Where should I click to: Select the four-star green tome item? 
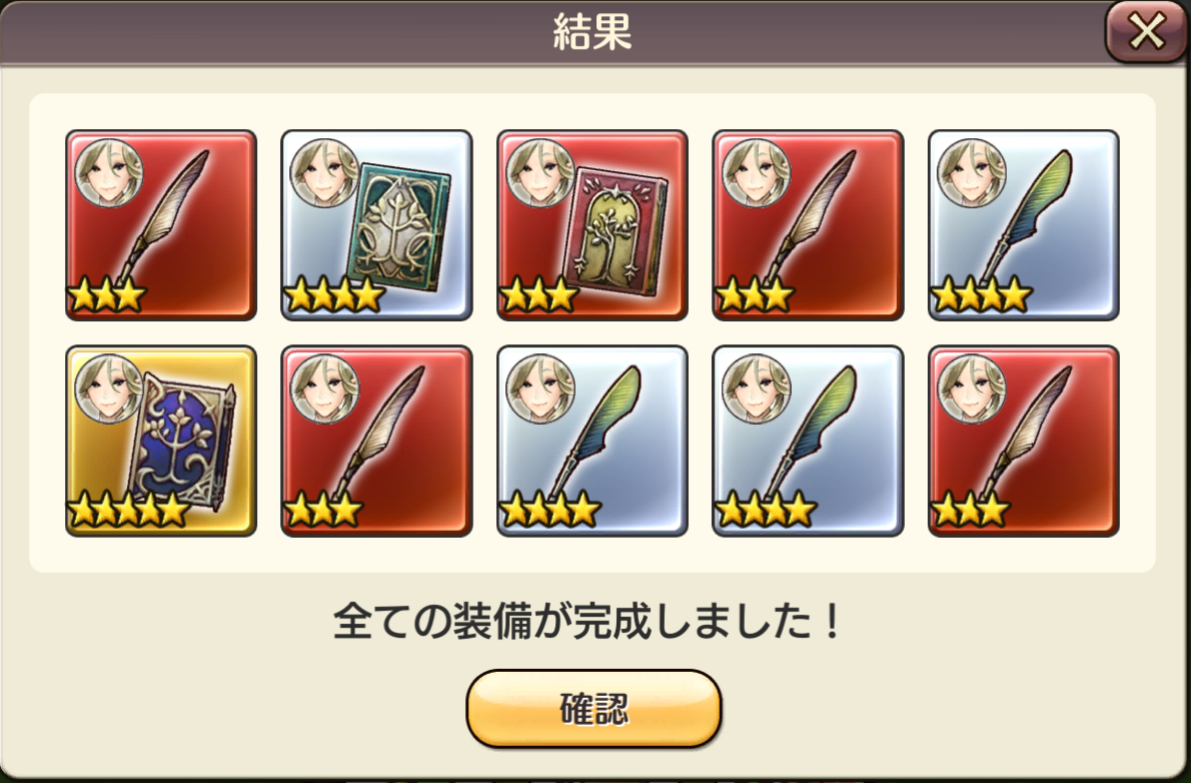pos(377,225)
